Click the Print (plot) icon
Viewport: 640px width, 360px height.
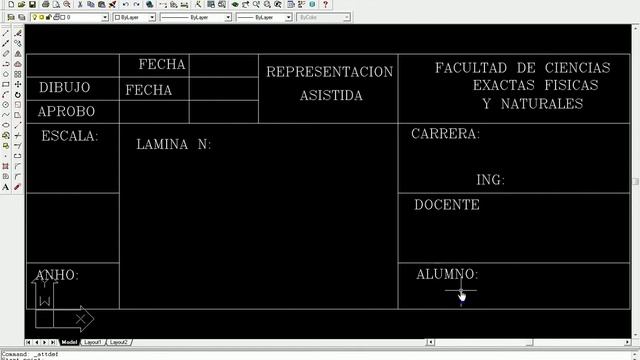(x=46, y=4)
